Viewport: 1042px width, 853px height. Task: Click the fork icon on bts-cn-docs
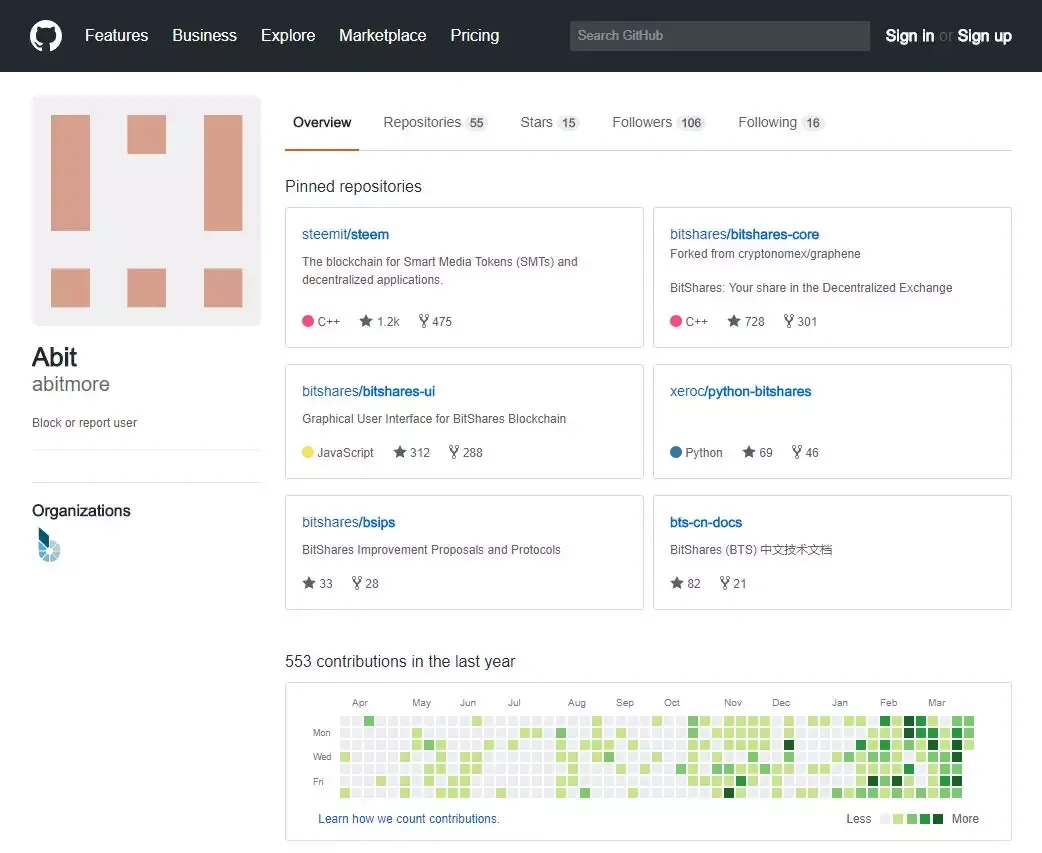click(725, 583)
